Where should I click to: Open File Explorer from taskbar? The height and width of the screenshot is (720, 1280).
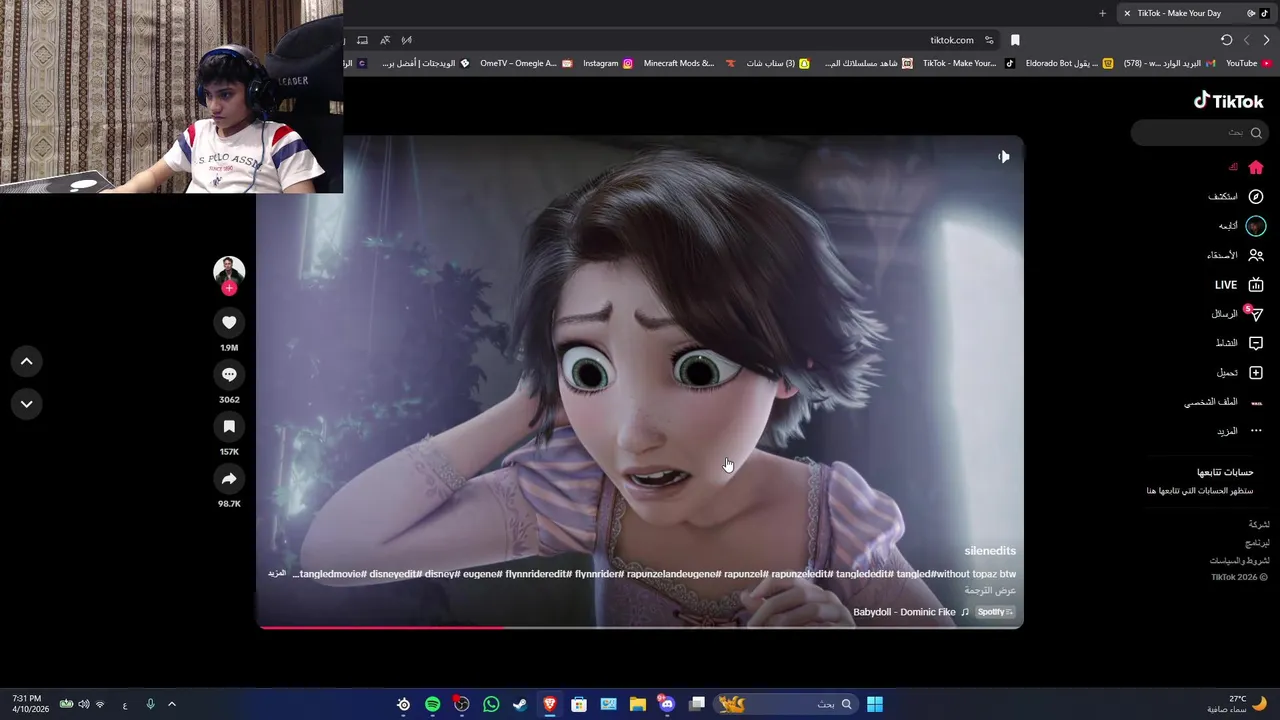point(638,704)
